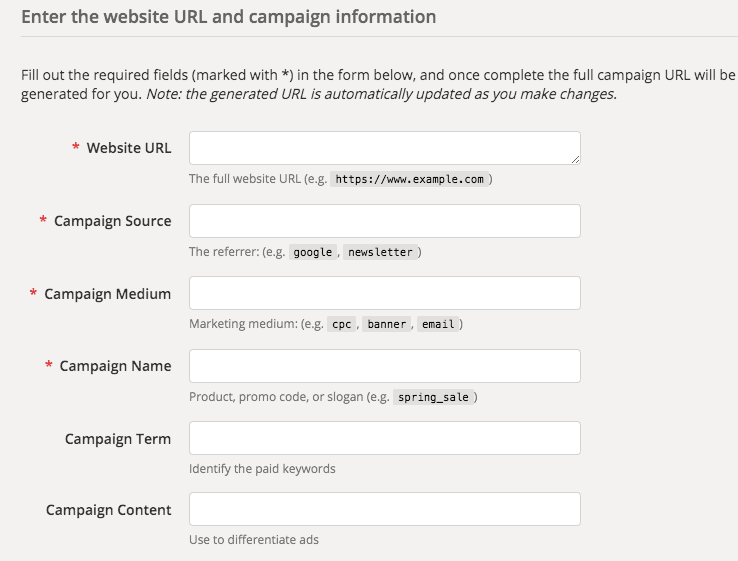Image resolution: width=738 pixels, height=561 pixels.
Task: Click the spring_sale example tag
Action: (433, 397)
